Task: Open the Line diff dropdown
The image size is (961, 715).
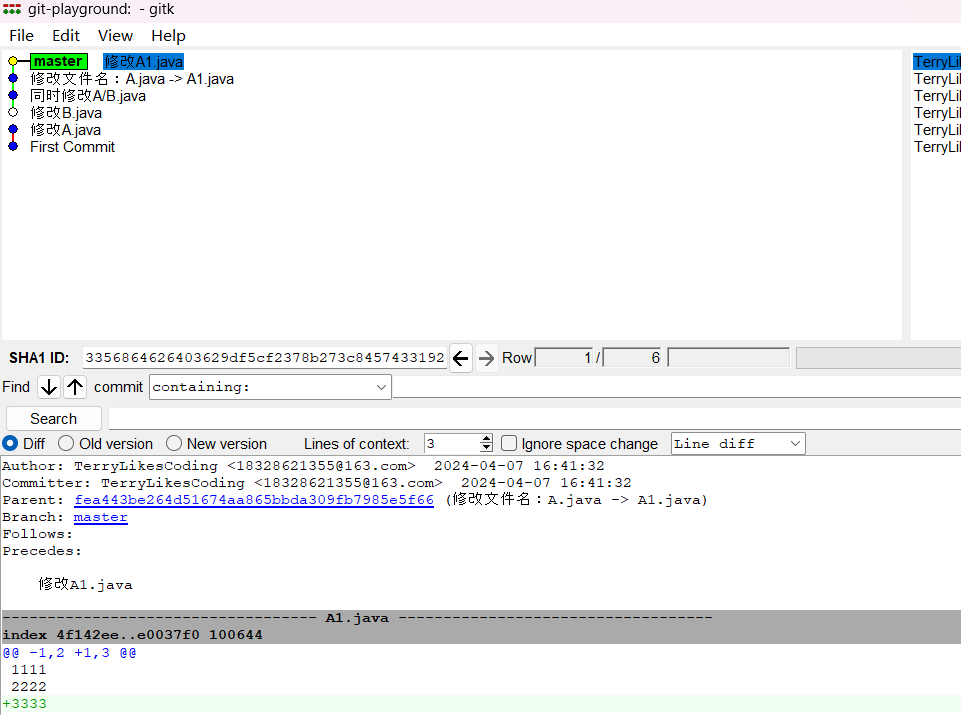Action: tap(795, 444)
